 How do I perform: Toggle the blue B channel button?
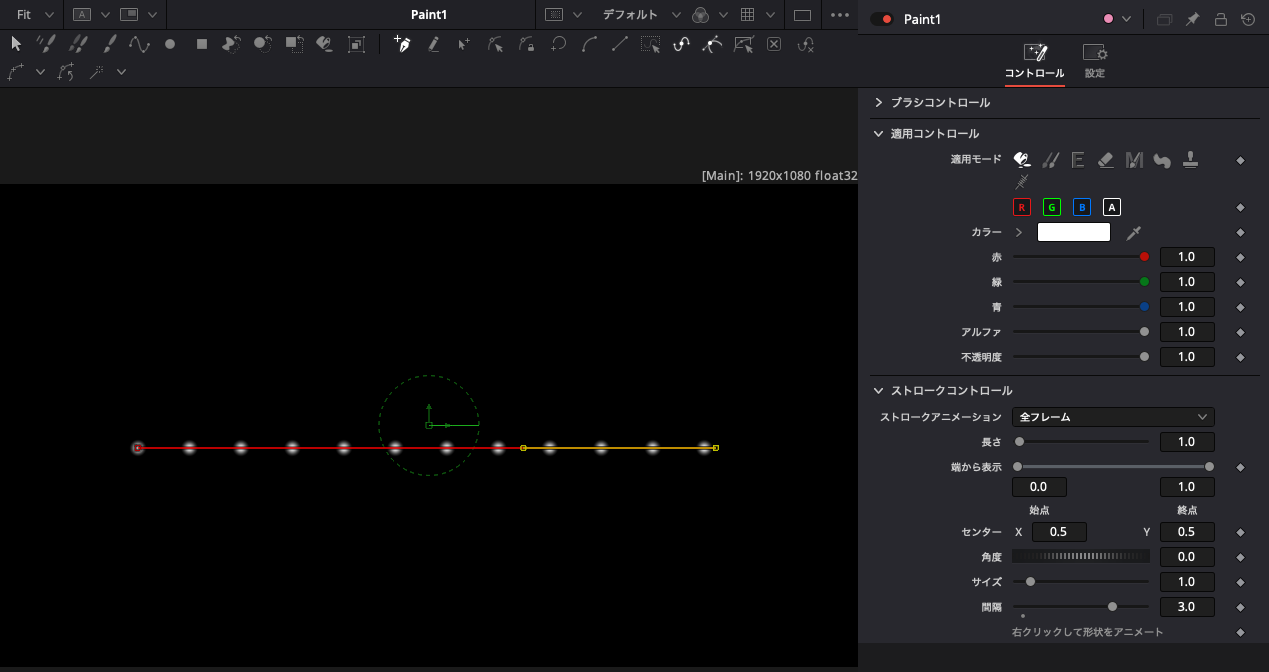1082,207
